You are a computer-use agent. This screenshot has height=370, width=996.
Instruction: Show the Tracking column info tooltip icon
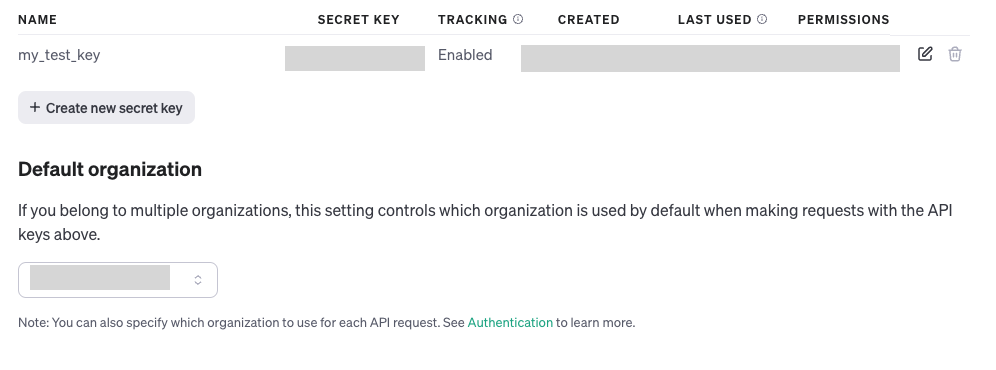518,19
